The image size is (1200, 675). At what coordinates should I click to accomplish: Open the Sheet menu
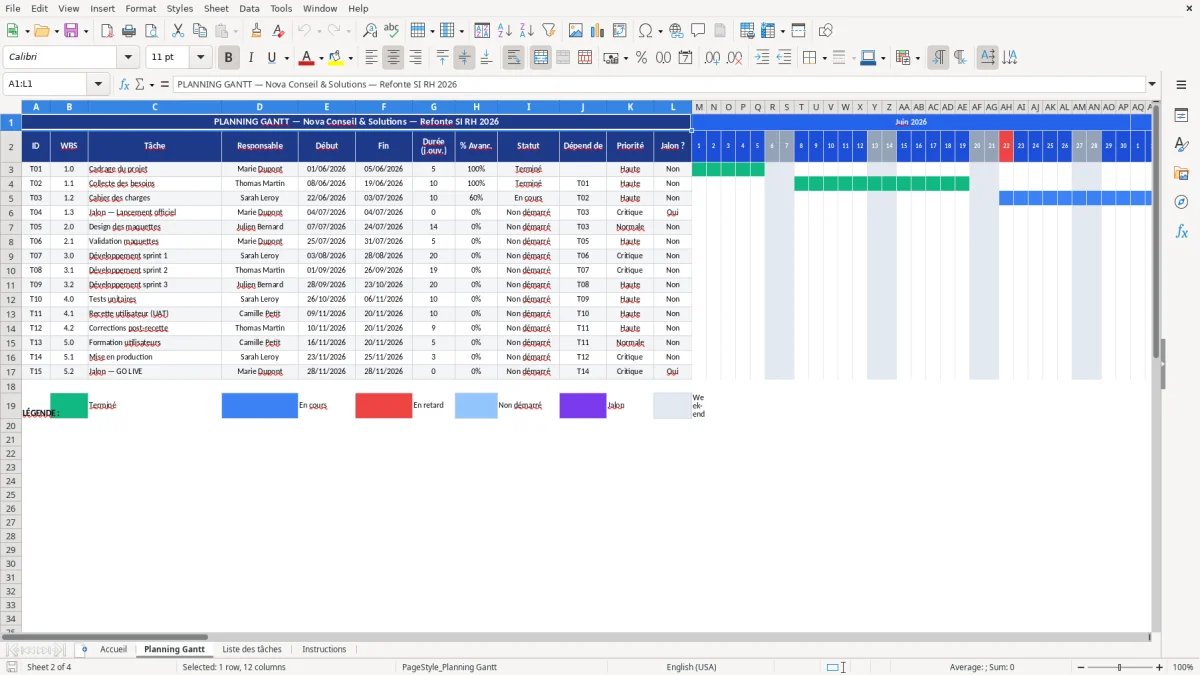click(x=216, y=8)
